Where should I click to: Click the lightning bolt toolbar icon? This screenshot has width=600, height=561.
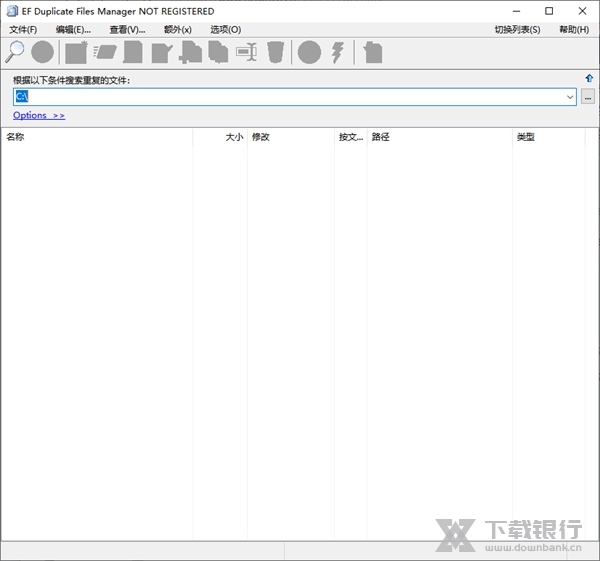(338, 52)
